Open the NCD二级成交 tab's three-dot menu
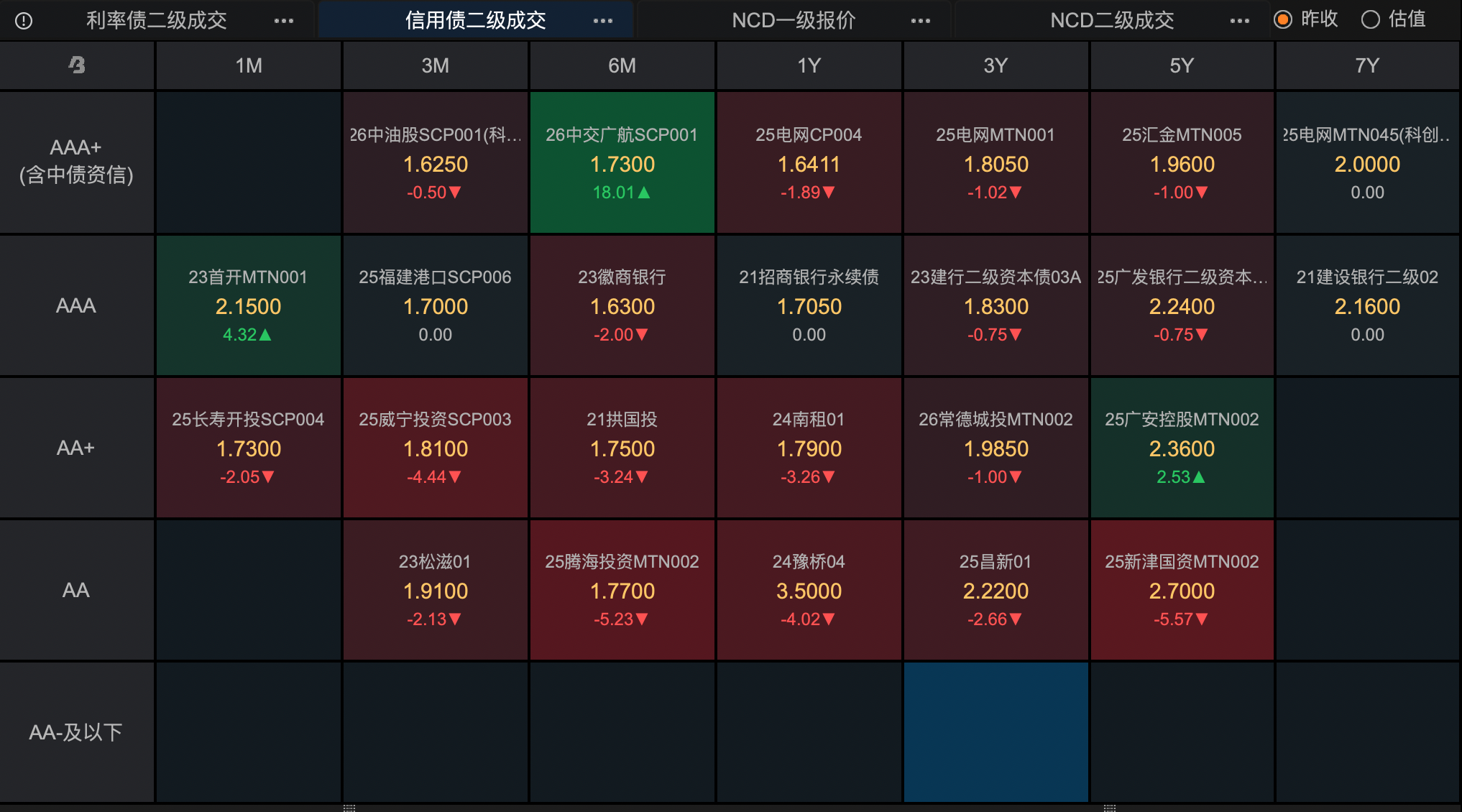The image size is (1462, 812). pyautogui.click(x=1240, y=21)
